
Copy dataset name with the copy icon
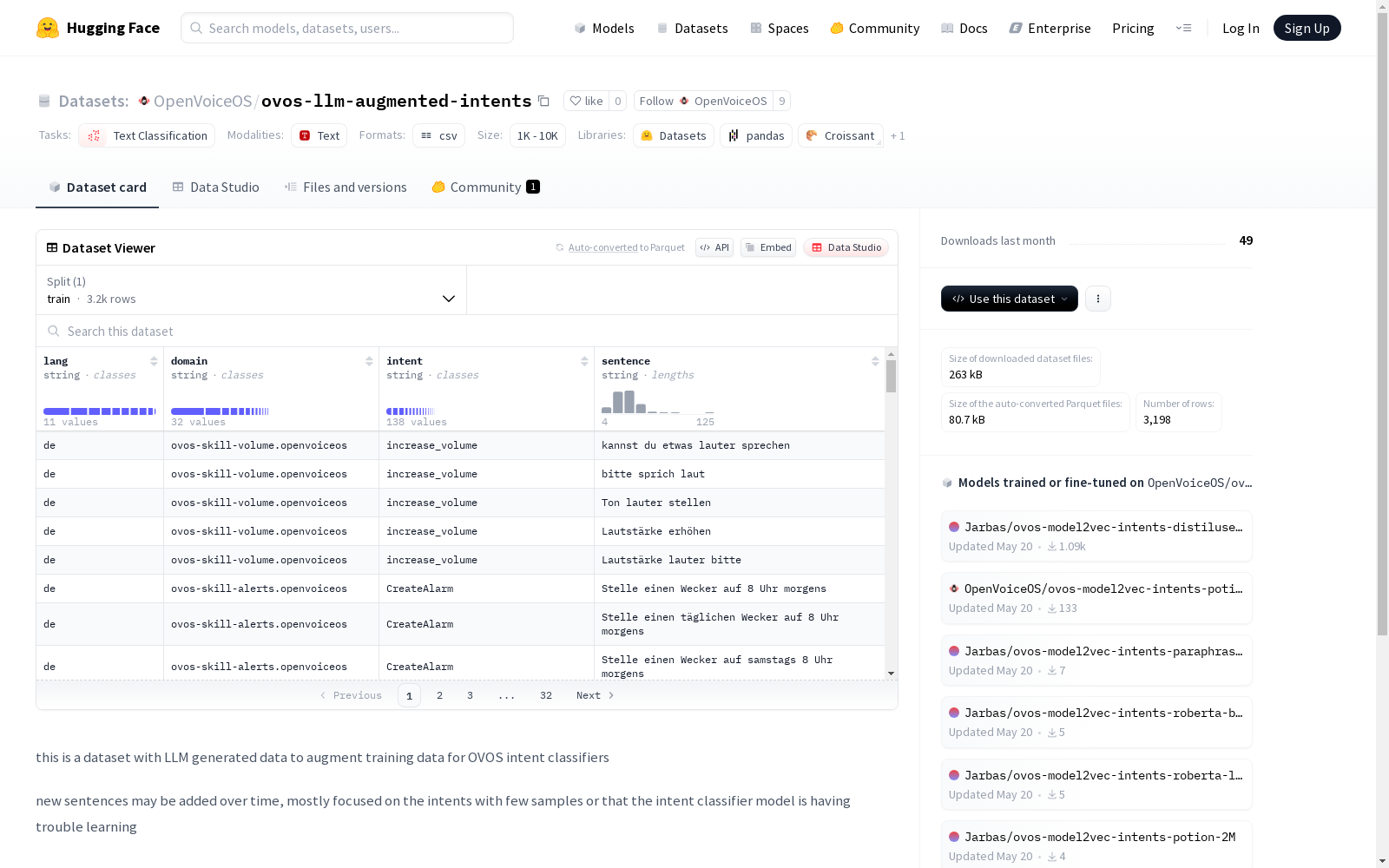(x=543, y=101)
